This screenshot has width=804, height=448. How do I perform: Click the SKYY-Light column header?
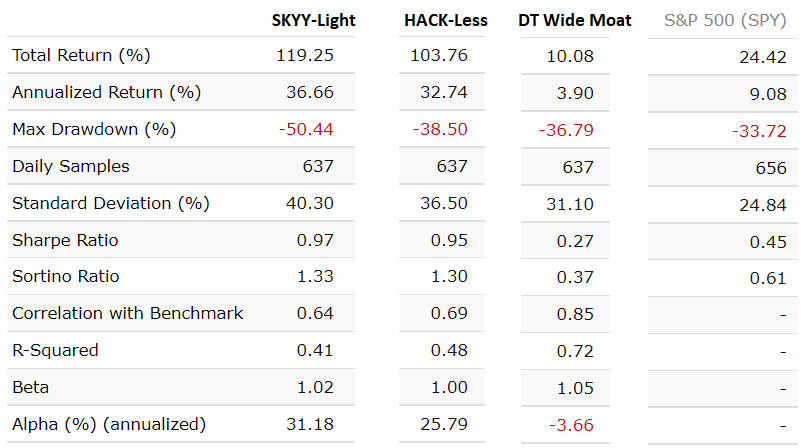pyautogui.click(x=314, y=20)
